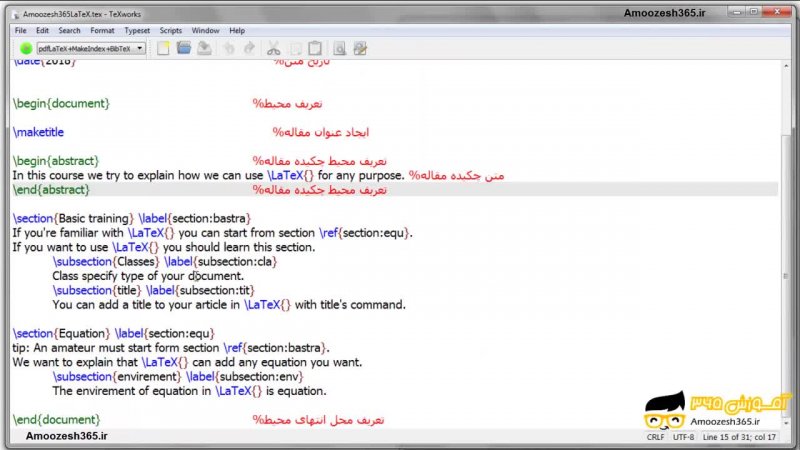Open the pdfLaTeX+MakeIndex+BibTeX engine dropdown
The width and height of the screenshot is (800, 450).
[91, 48]
